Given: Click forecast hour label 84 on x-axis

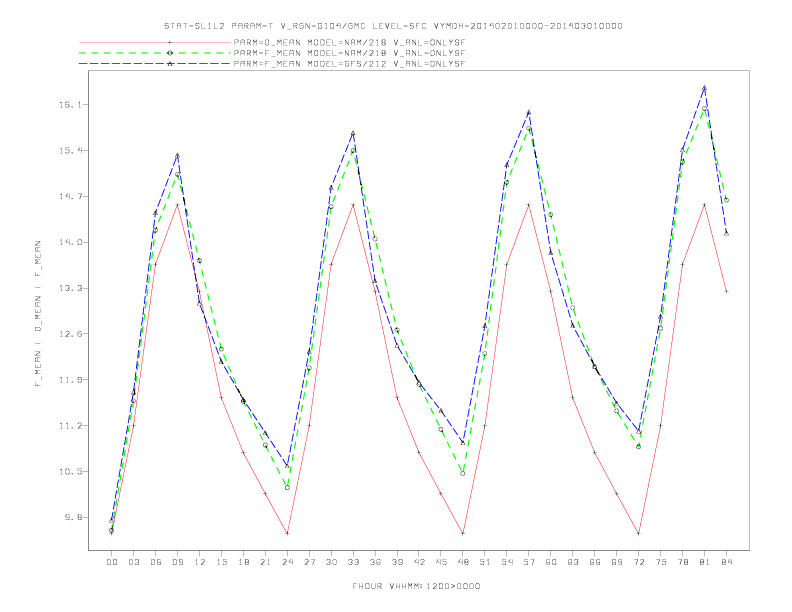Looking at the screenshot, I should tap(726, 562).
